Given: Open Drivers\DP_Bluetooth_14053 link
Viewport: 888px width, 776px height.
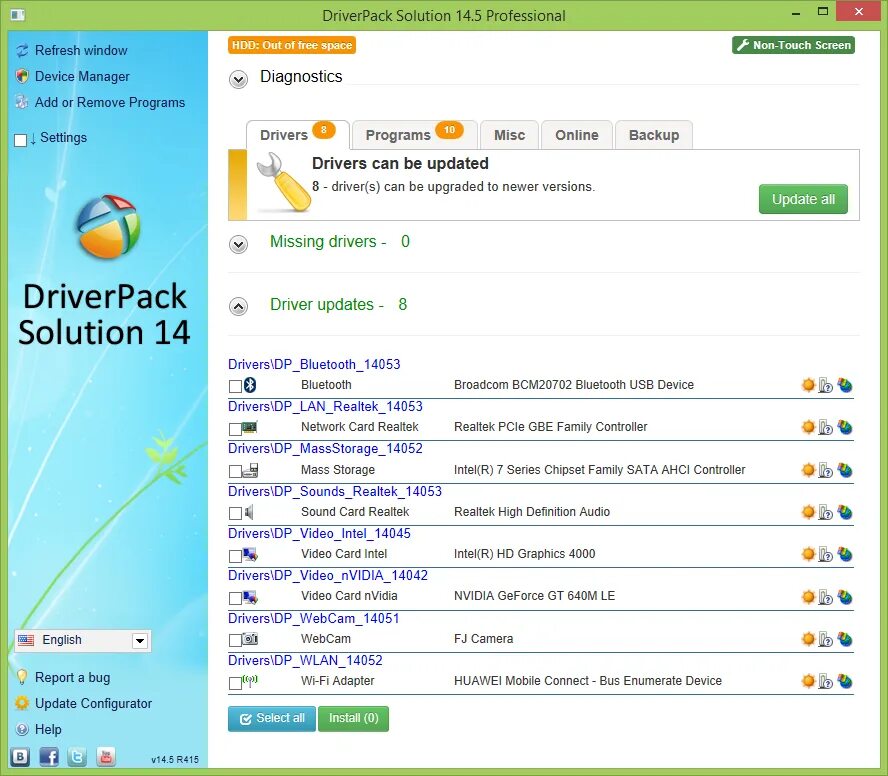Looking at the screenshot, I should click(314, 364).
